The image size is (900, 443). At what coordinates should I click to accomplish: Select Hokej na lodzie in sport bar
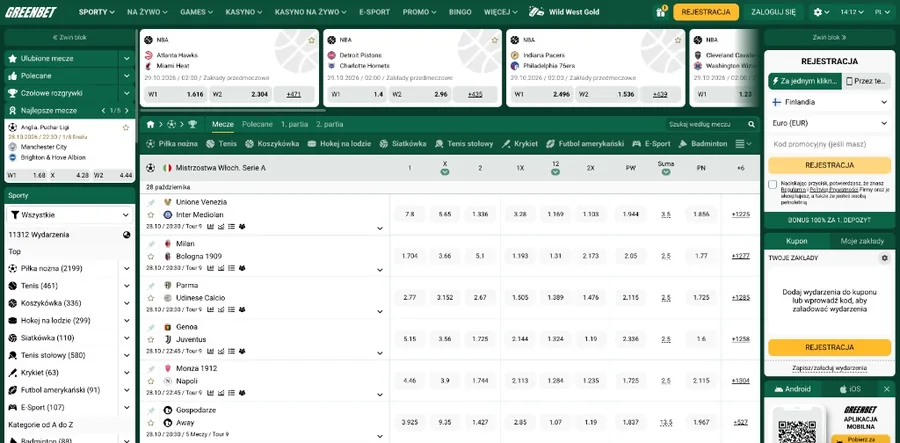[339, 144]
